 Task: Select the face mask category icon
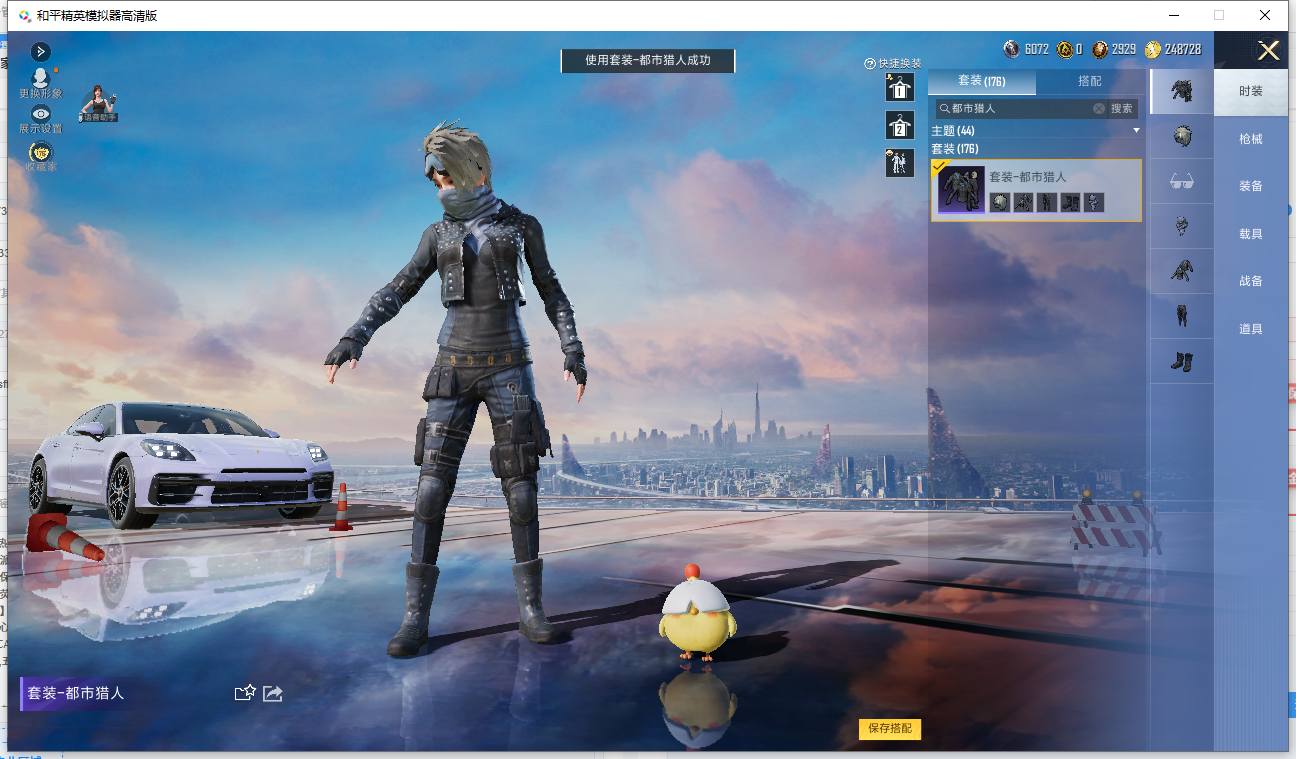tap(1182, 226)
